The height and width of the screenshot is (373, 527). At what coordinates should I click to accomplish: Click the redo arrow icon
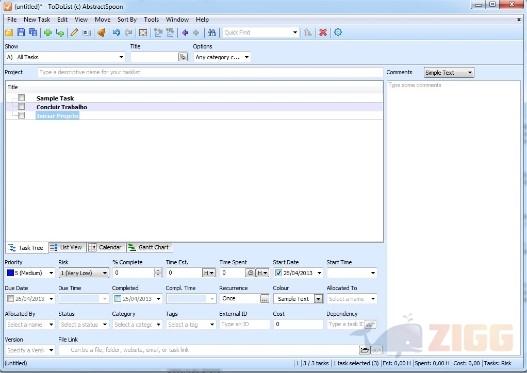coord(128,33)
